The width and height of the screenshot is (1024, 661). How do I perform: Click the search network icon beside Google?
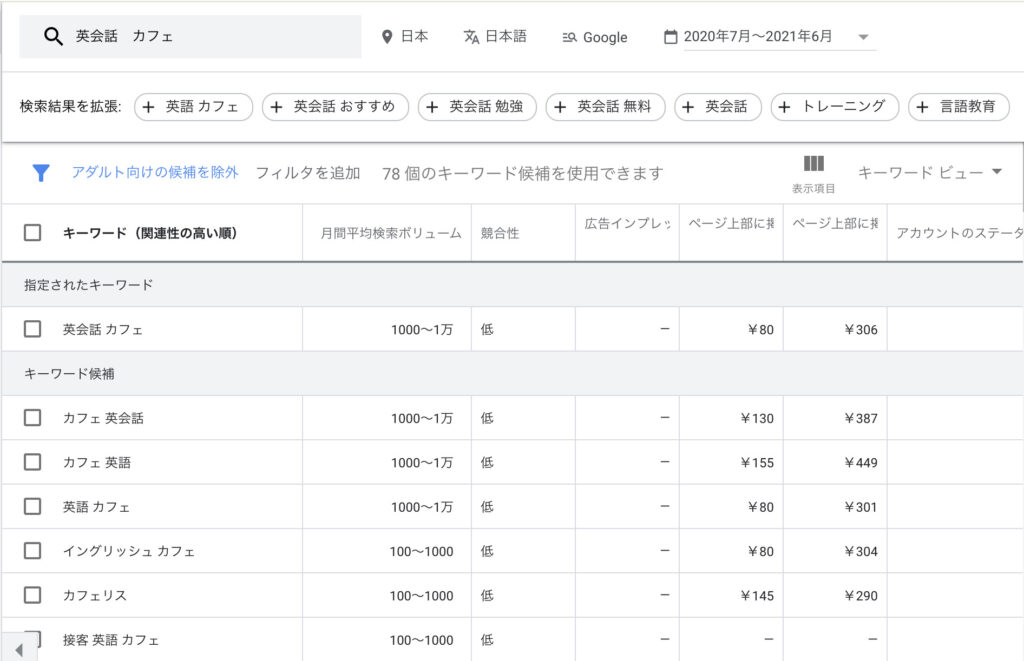coord(569,37)
